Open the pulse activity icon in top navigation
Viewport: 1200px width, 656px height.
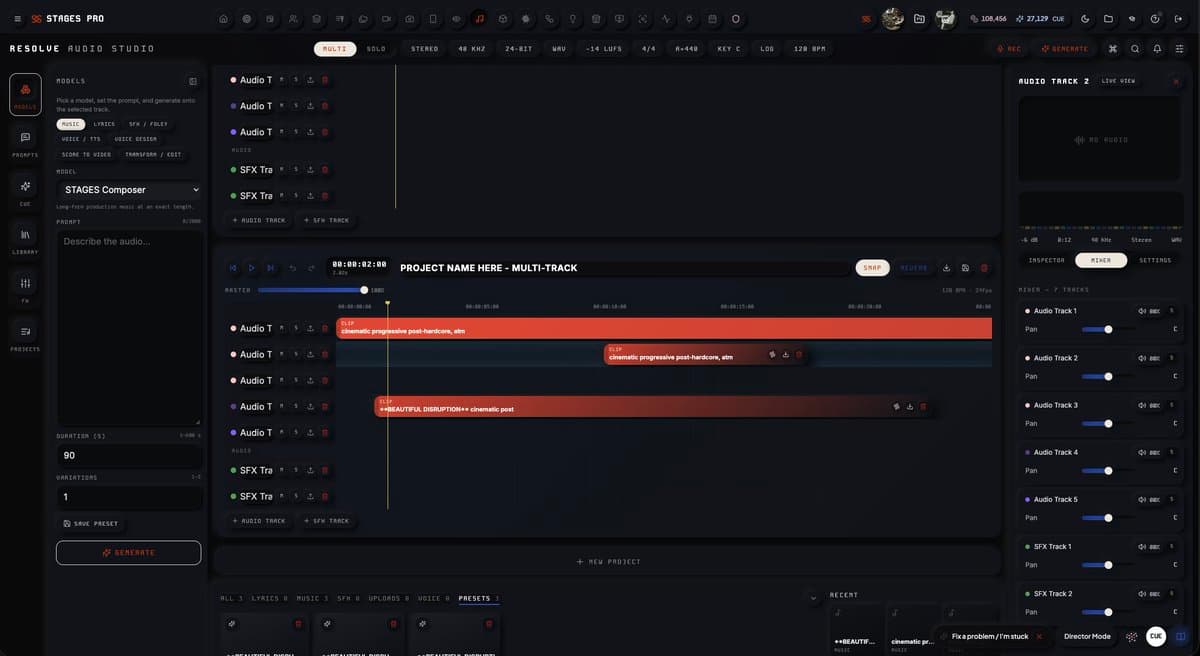point(666,19)
